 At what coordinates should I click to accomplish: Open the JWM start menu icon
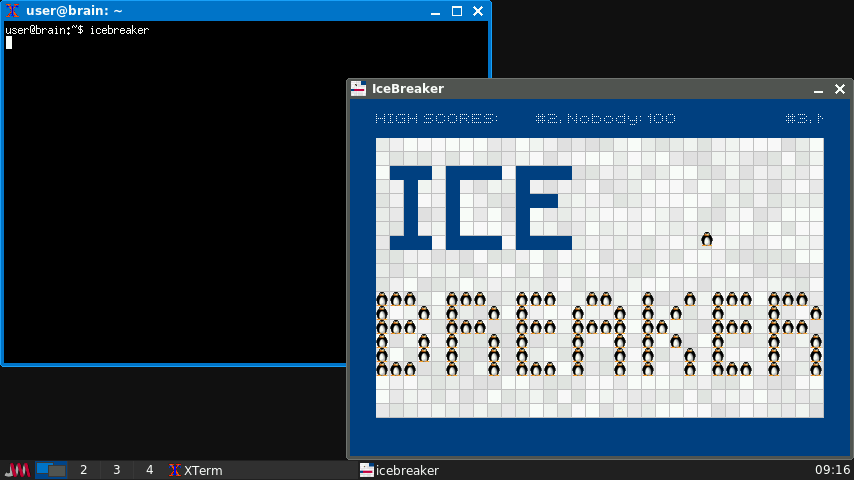[17, 470]
